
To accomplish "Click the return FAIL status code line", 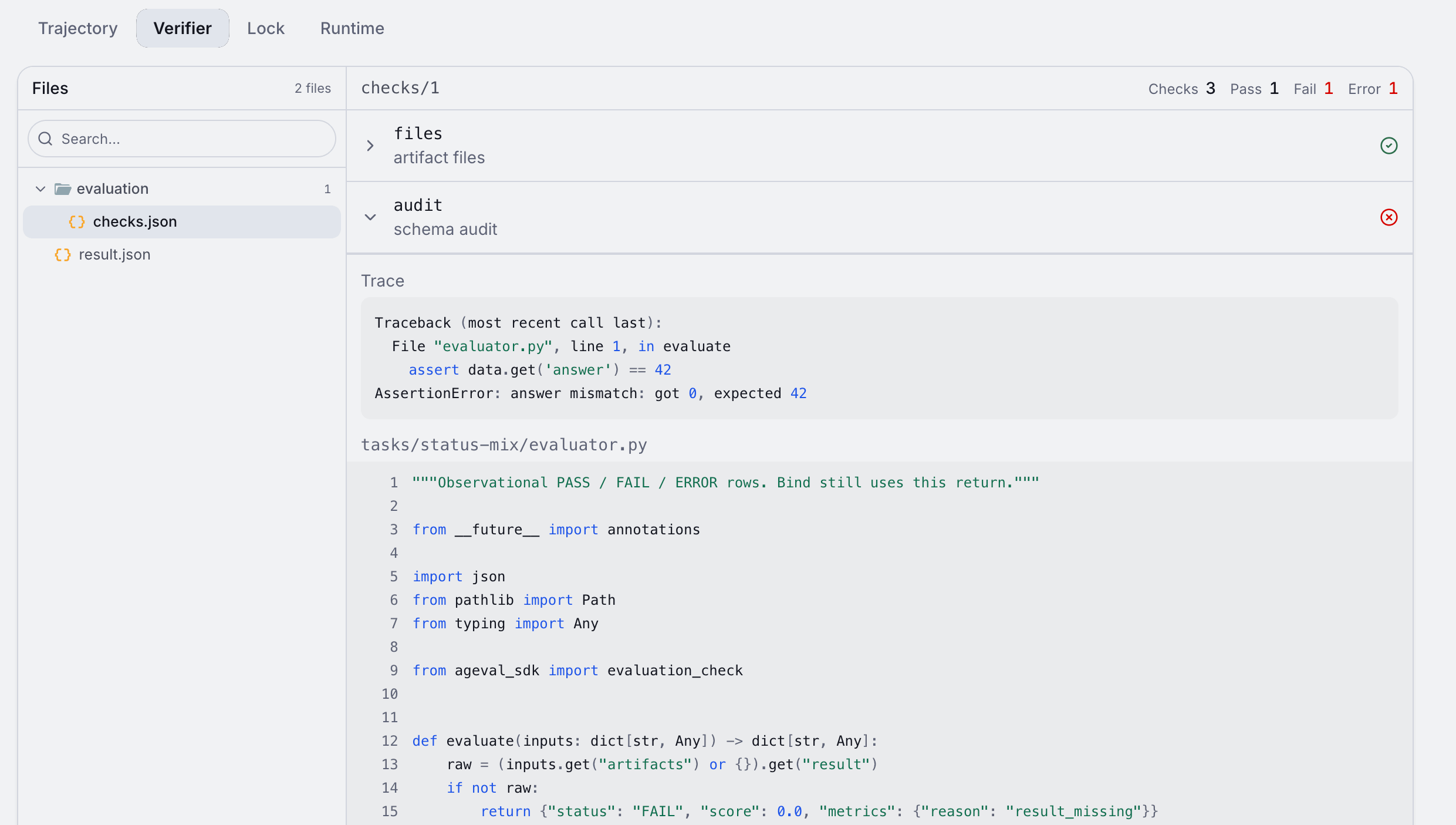I will pyautogui.click(x=819, y=811).
